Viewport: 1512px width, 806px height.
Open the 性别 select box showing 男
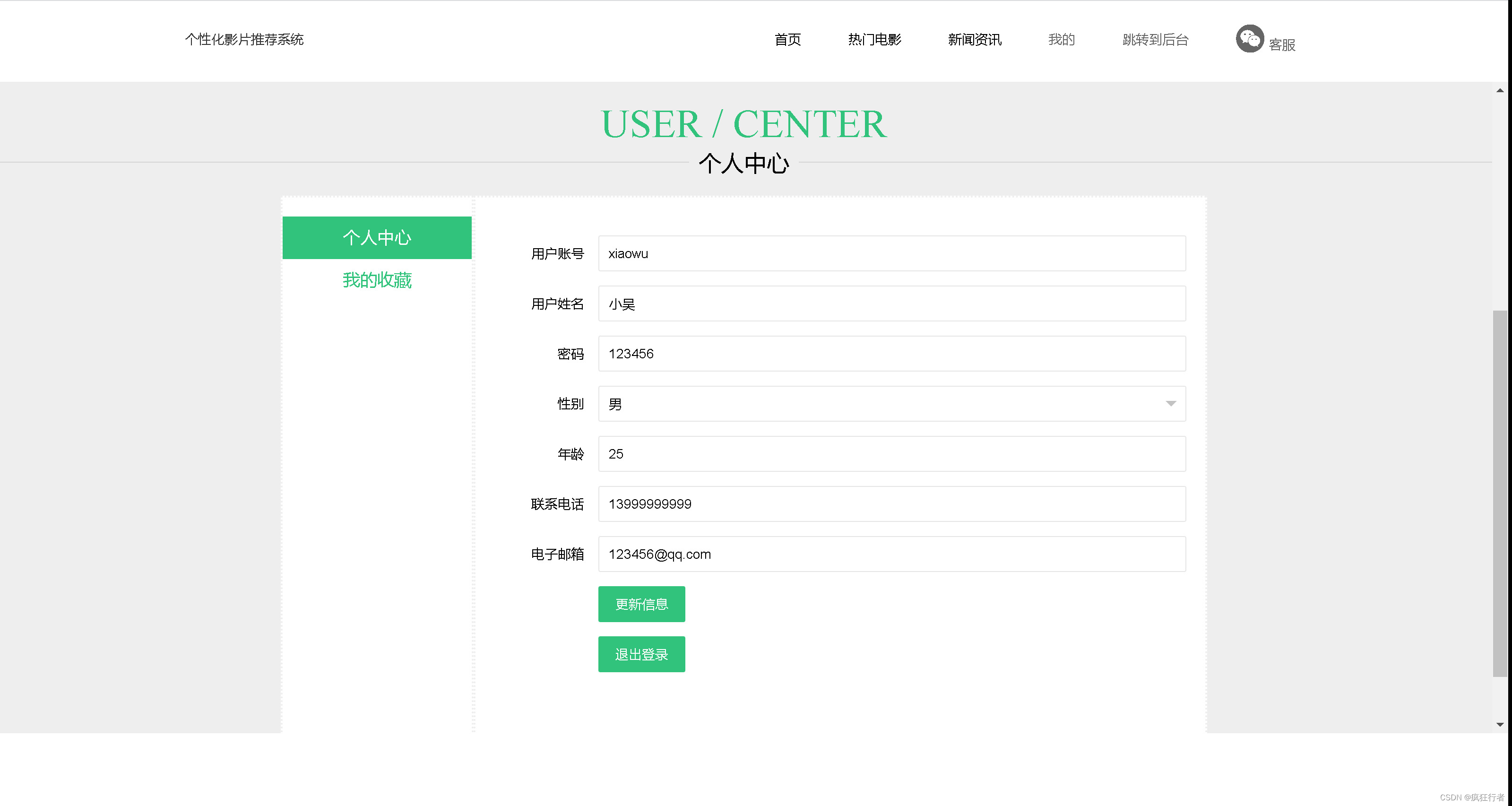click(881, 403)
